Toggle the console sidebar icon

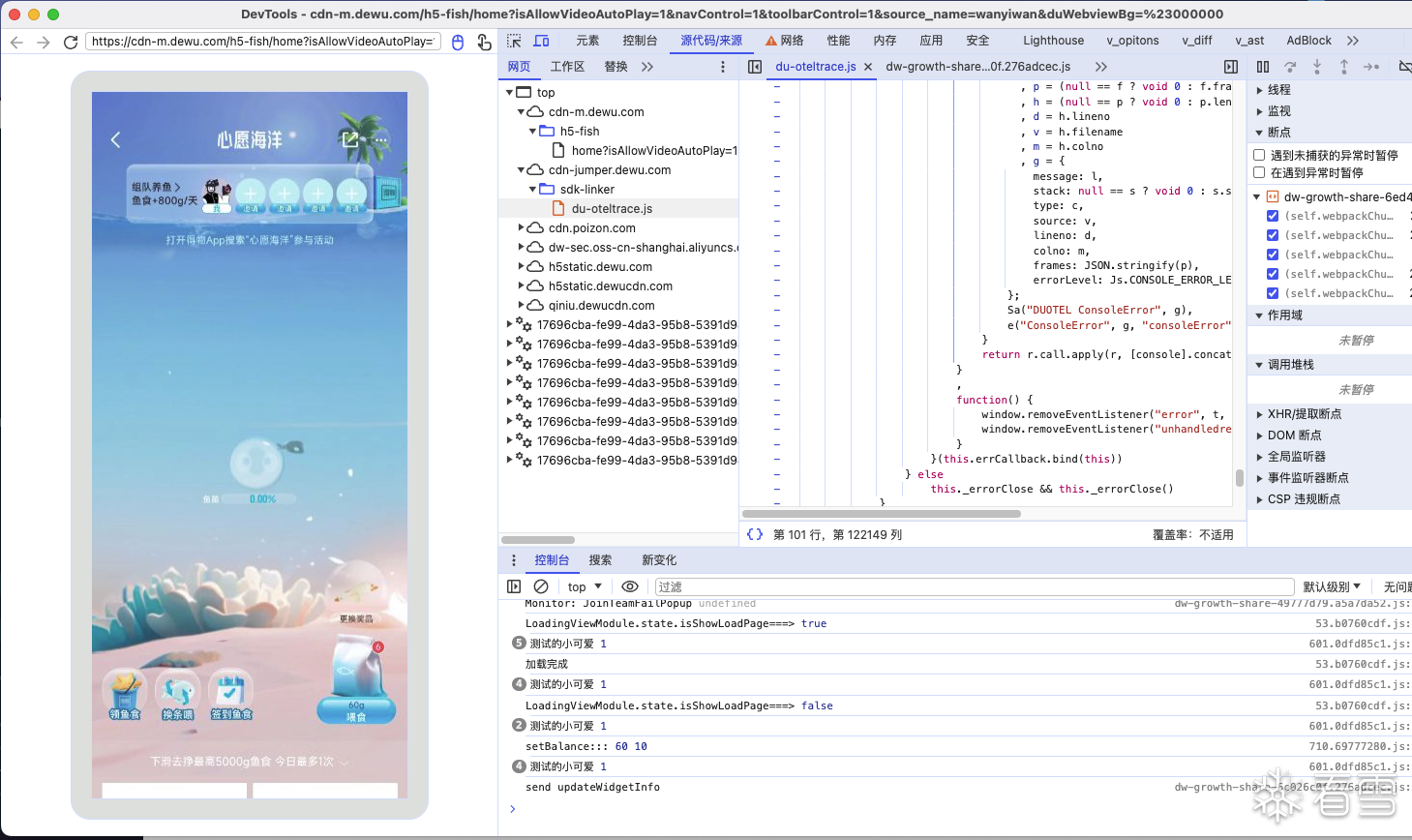[514, 586]
